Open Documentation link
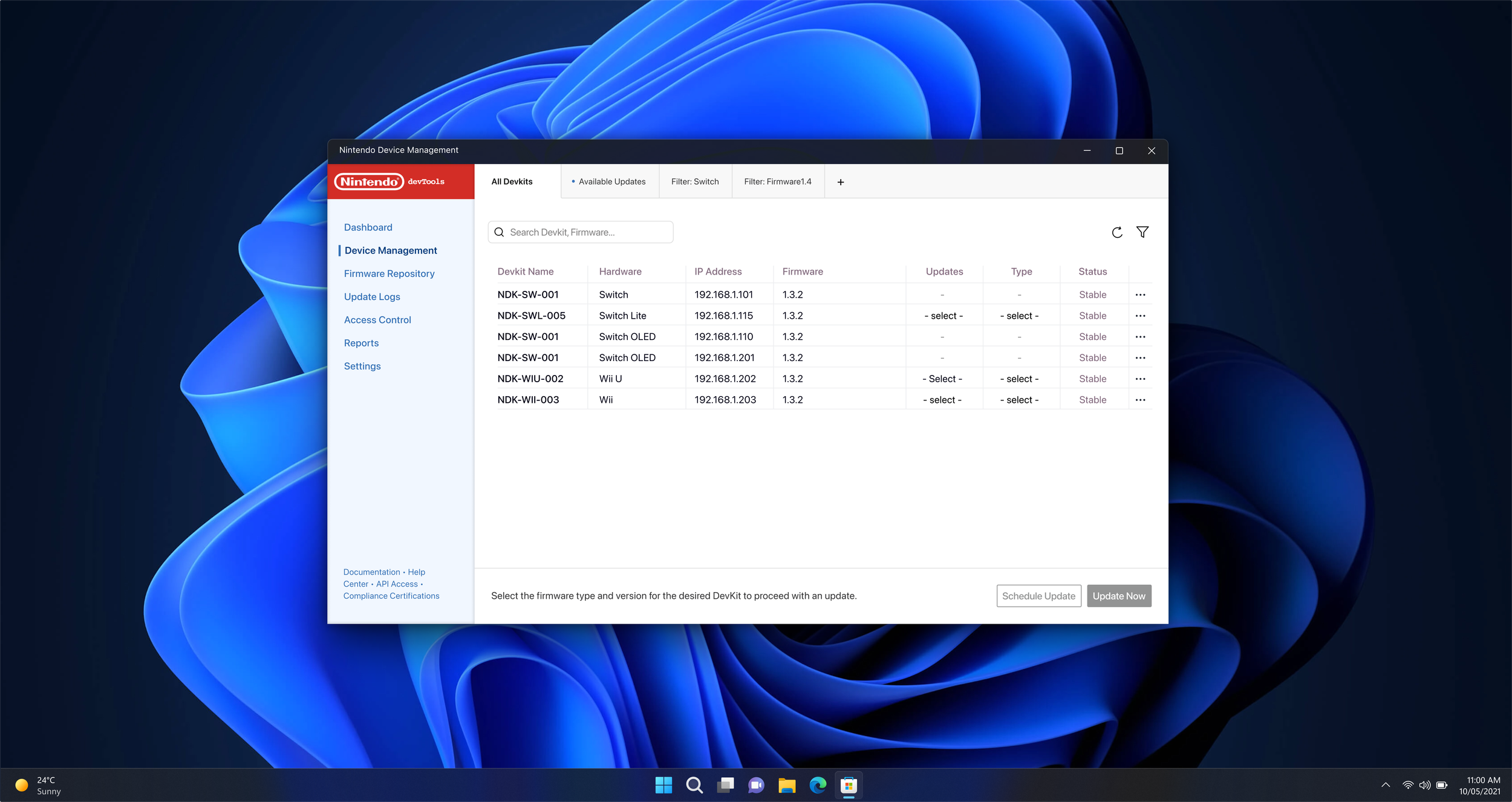1512x802 pixels. (371, 572)
